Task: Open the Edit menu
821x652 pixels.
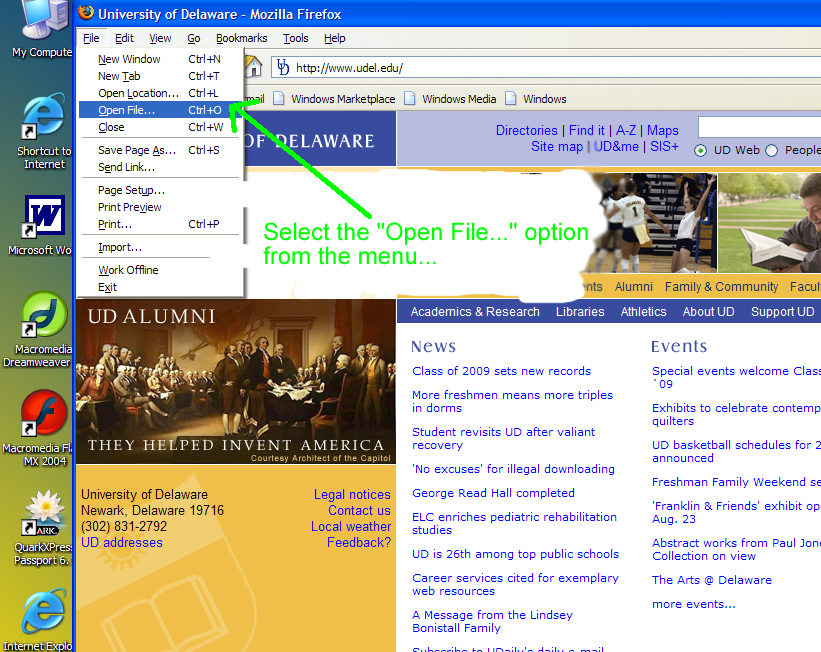Action: (124, 38)
